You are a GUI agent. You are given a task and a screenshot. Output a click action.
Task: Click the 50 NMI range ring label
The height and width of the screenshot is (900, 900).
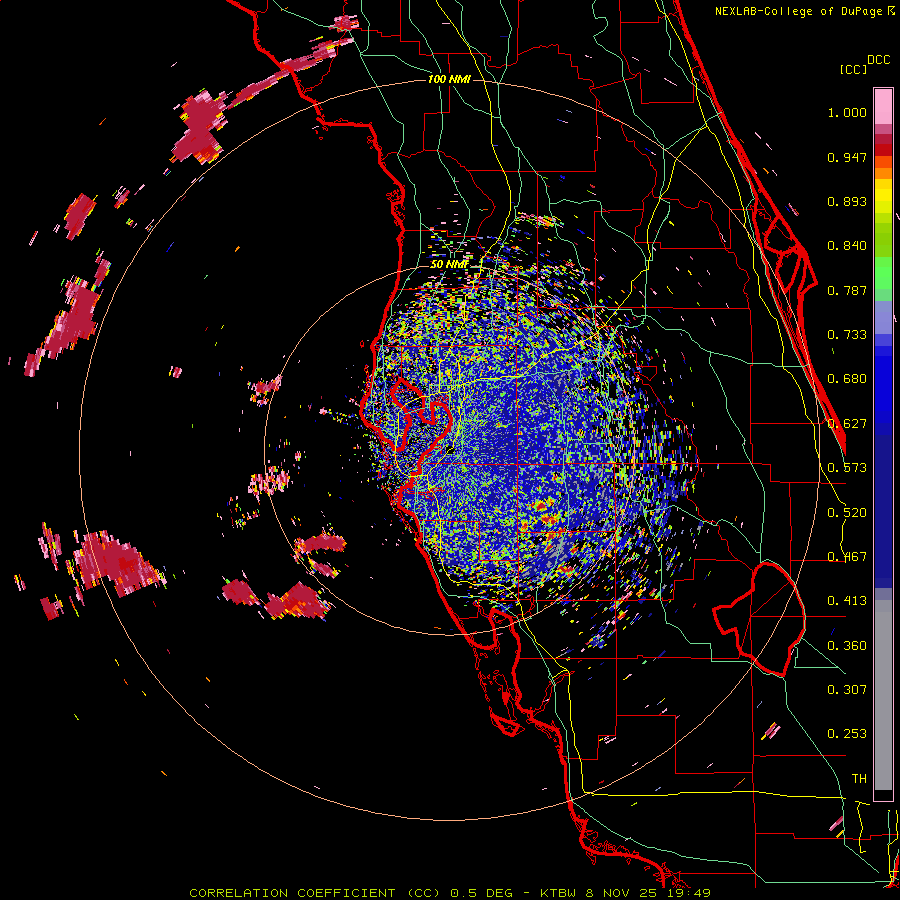pos(449,265)
